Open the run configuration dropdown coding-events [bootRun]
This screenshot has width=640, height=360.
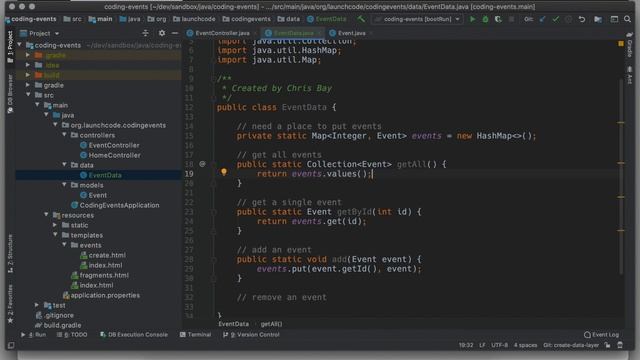[417, 19]
